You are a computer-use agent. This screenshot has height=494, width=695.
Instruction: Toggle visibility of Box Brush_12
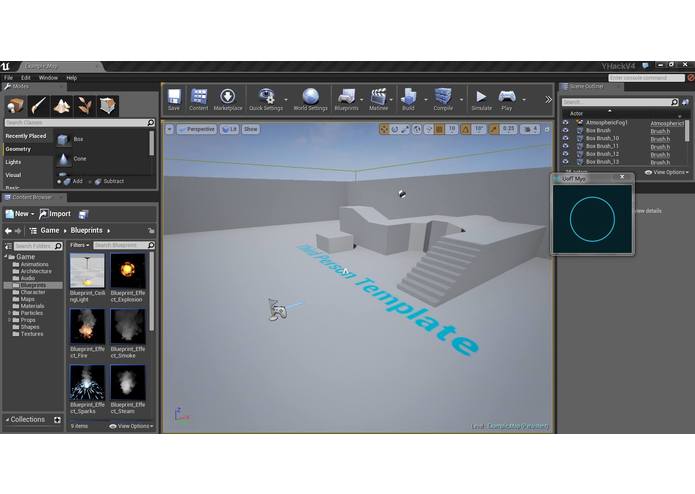(x=566, y=154)
